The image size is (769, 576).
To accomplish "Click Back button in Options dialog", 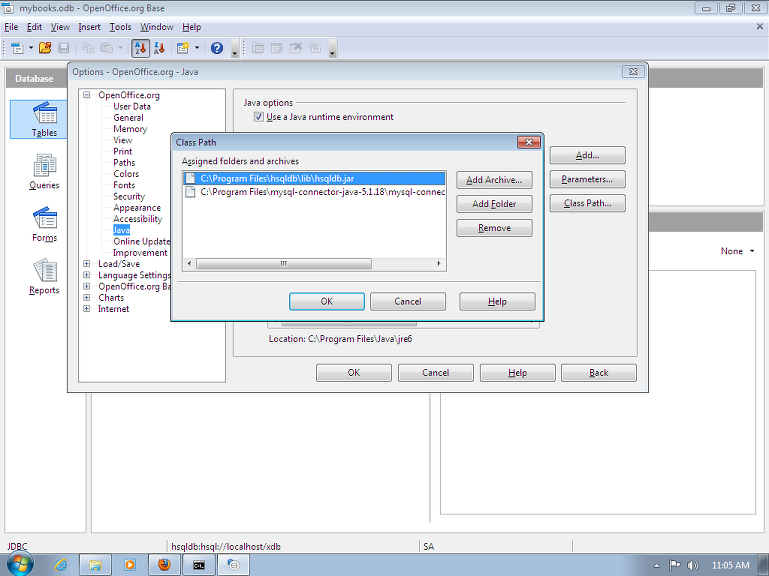I will tap(598, 373).
